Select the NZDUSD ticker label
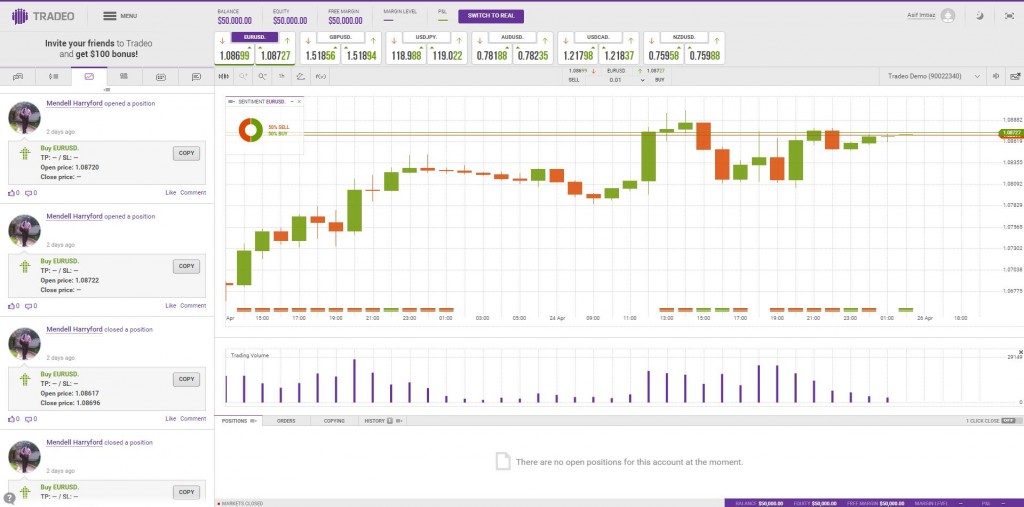 click(x=684, y=37)
